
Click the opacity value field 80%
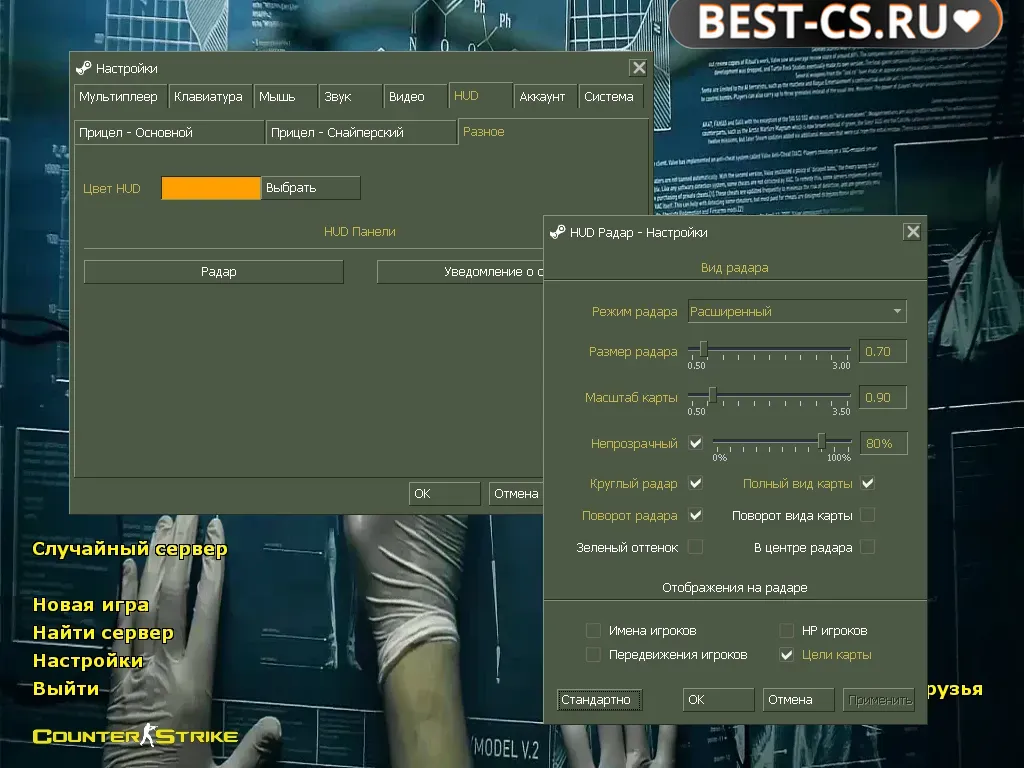[884, 443]
